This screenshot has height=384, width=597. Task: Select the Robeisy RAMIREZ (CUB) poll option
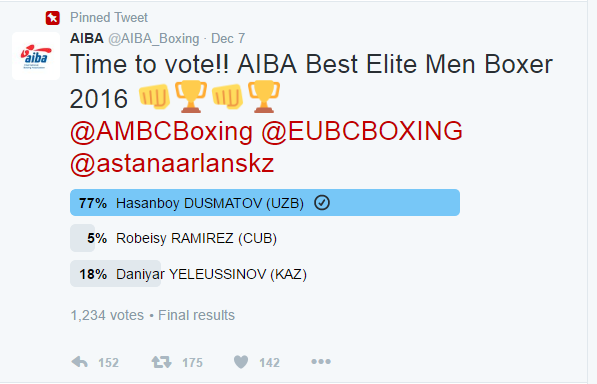(174, 238)
